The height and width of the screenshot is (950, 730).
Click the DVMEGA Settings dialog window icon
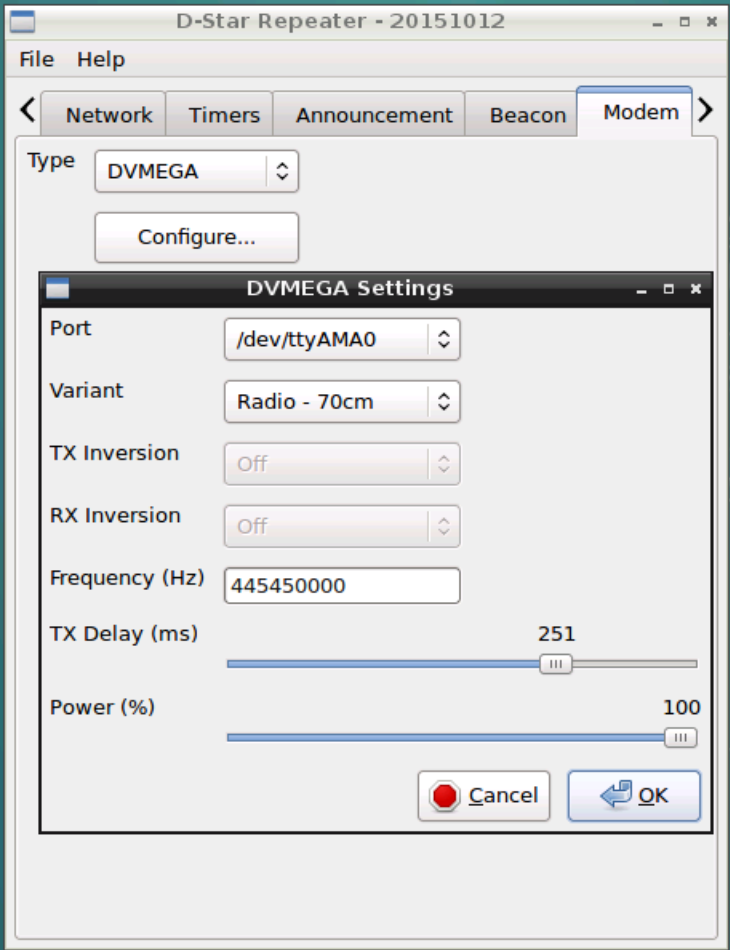[59, 288]
